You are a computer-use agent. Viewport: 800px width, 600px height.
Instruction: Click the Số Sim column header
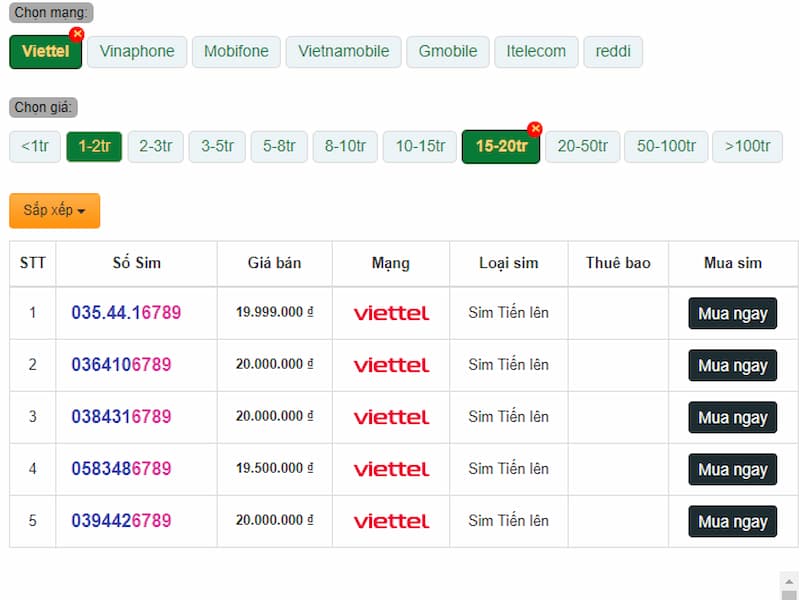tap(137, 263)
